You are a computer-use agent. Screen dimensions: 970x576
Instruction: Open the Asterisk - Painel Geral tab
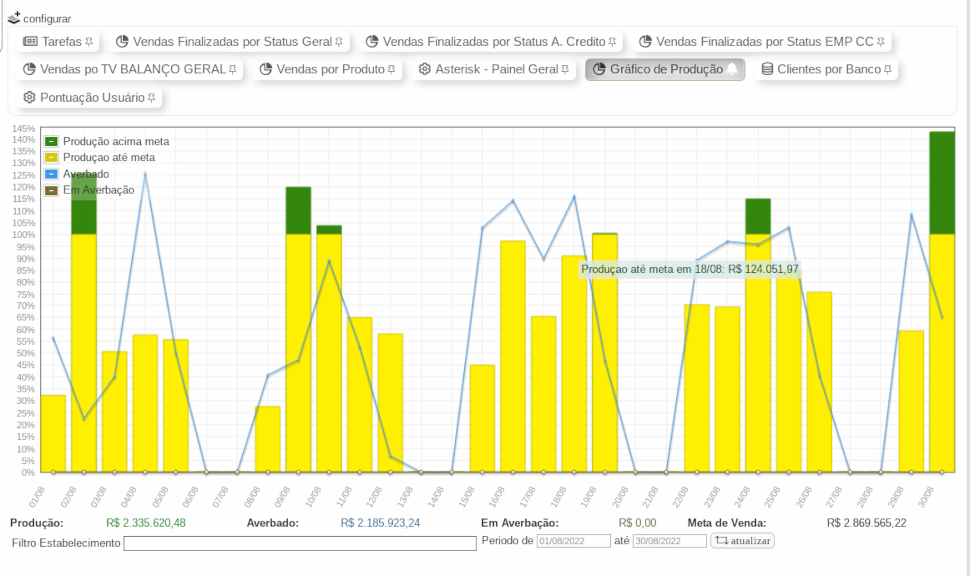point(494,69)
